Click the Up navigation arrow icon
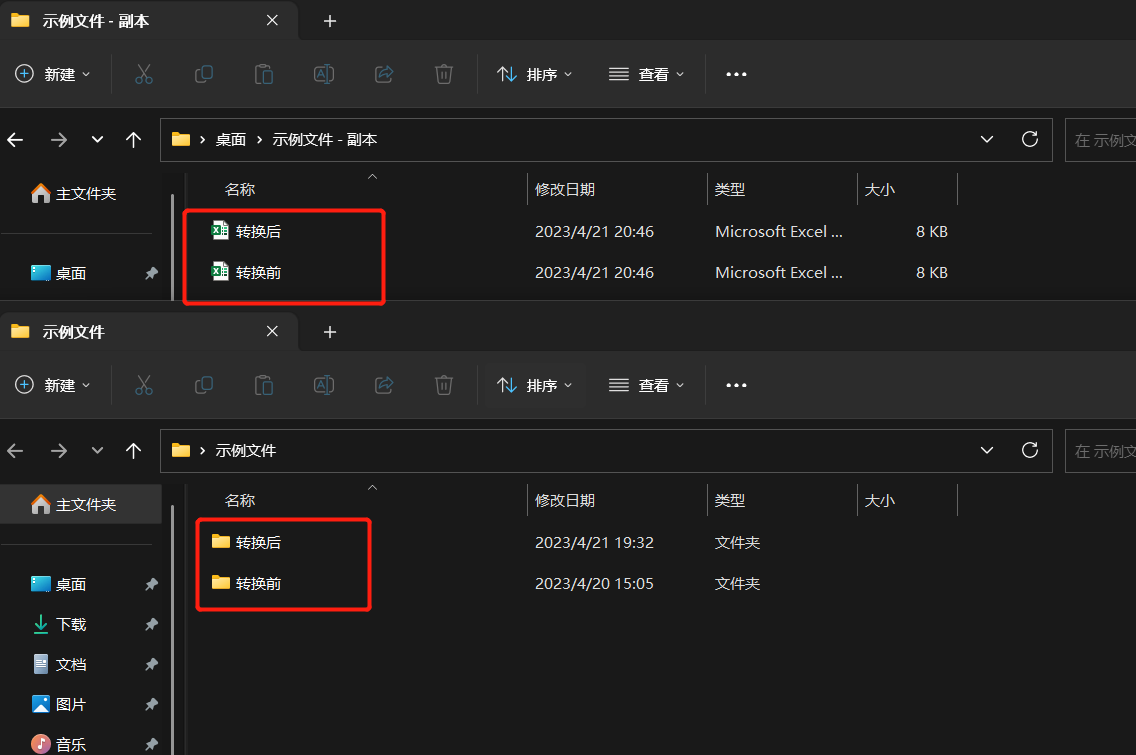1136x755 pixels. tap(133, 139)
